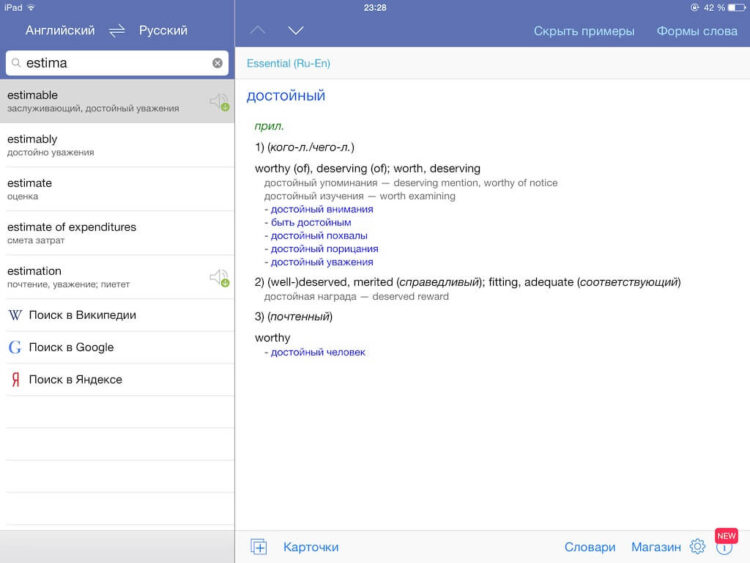Open Формы слова word forms

(696, 31)
